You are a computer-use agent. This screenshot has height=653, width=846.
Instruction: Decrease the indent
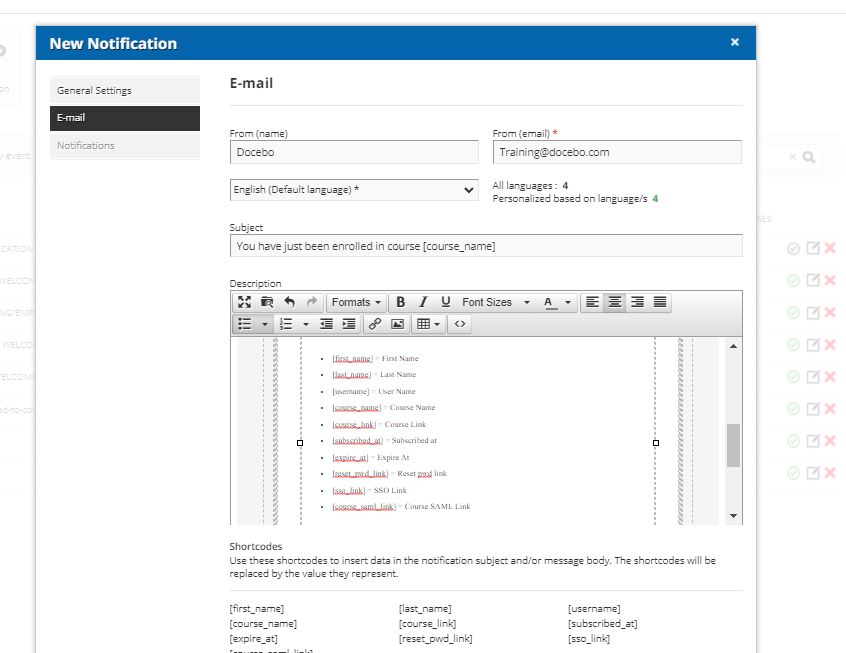326,324
